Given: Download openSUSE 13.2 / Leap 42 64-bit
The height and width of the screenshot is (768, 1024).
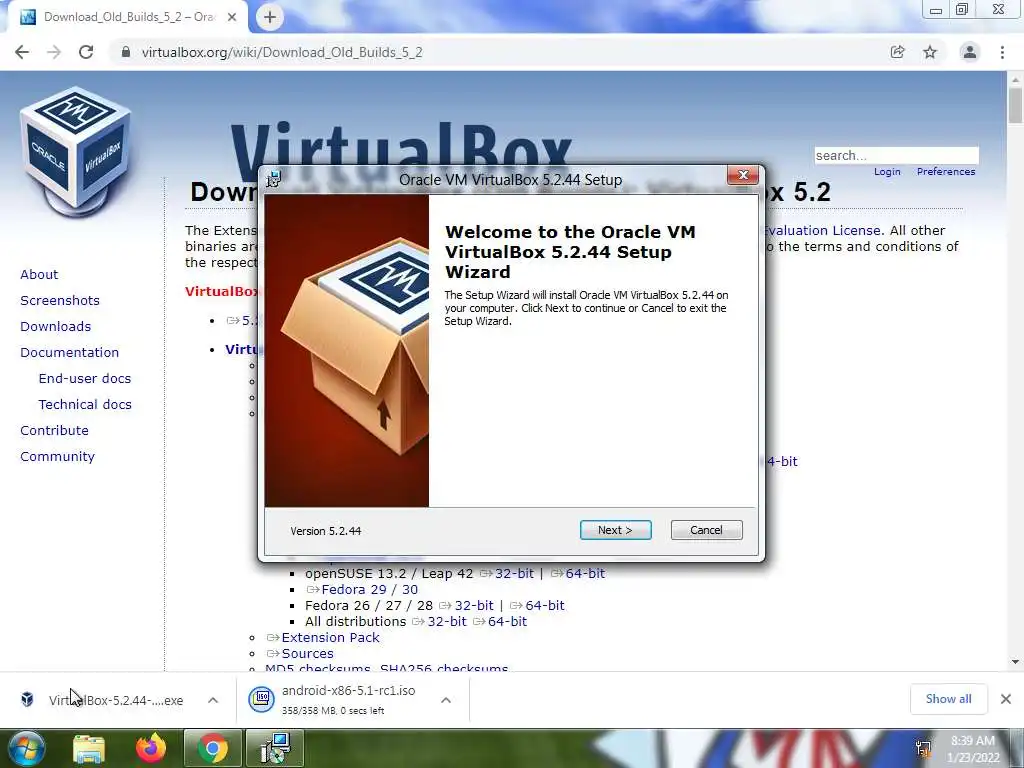Looking at the screenshot, I should tap(585, 573).
